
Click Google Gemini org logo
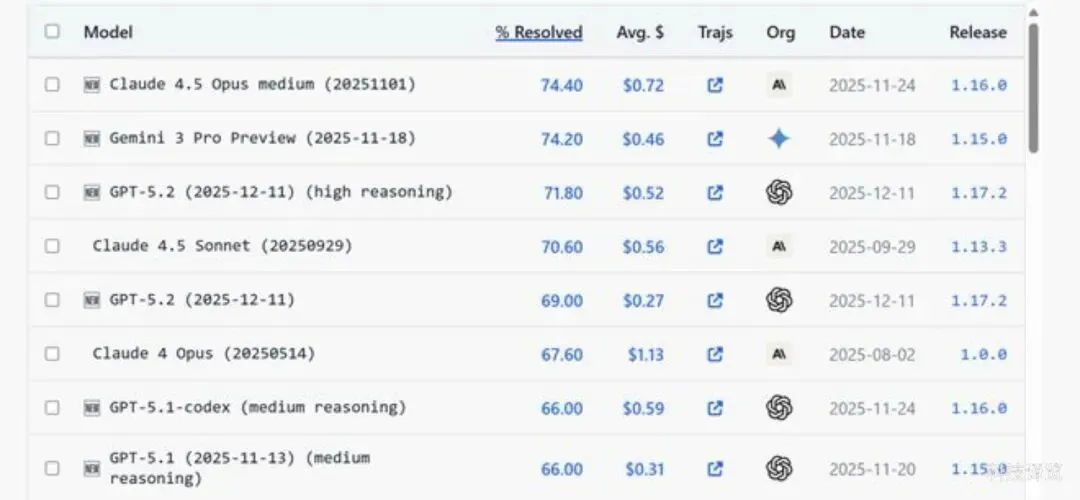point(779,139)
